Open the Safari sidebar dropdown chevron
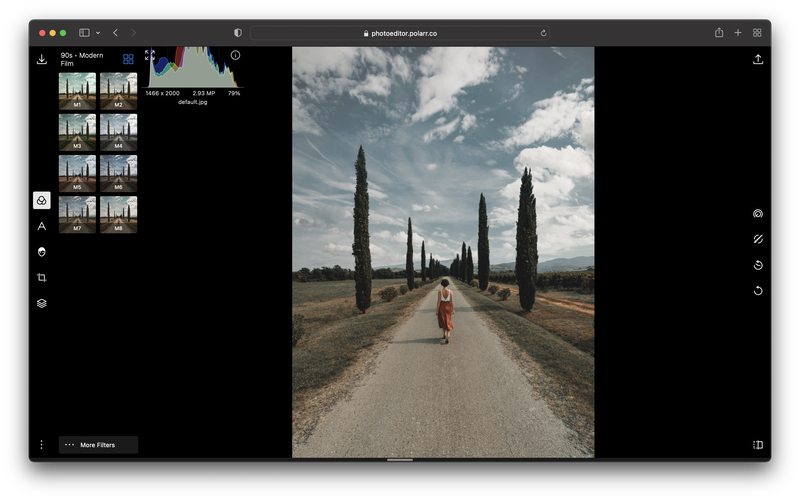800x500 pixels. [x=98, y=33]
